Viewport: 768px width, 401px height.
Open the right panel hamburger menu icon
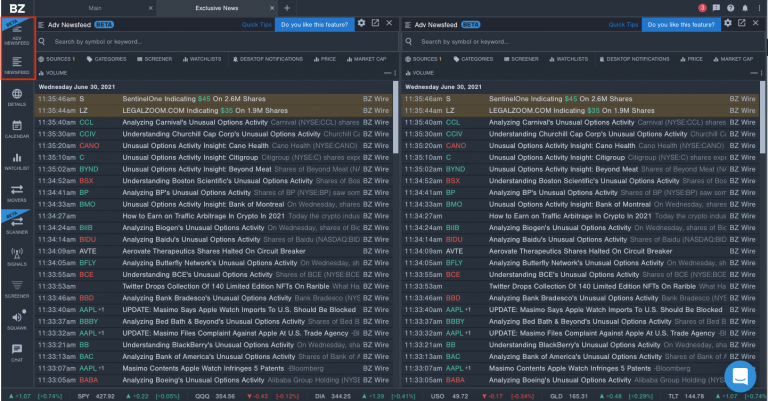(x=408, y=24)
